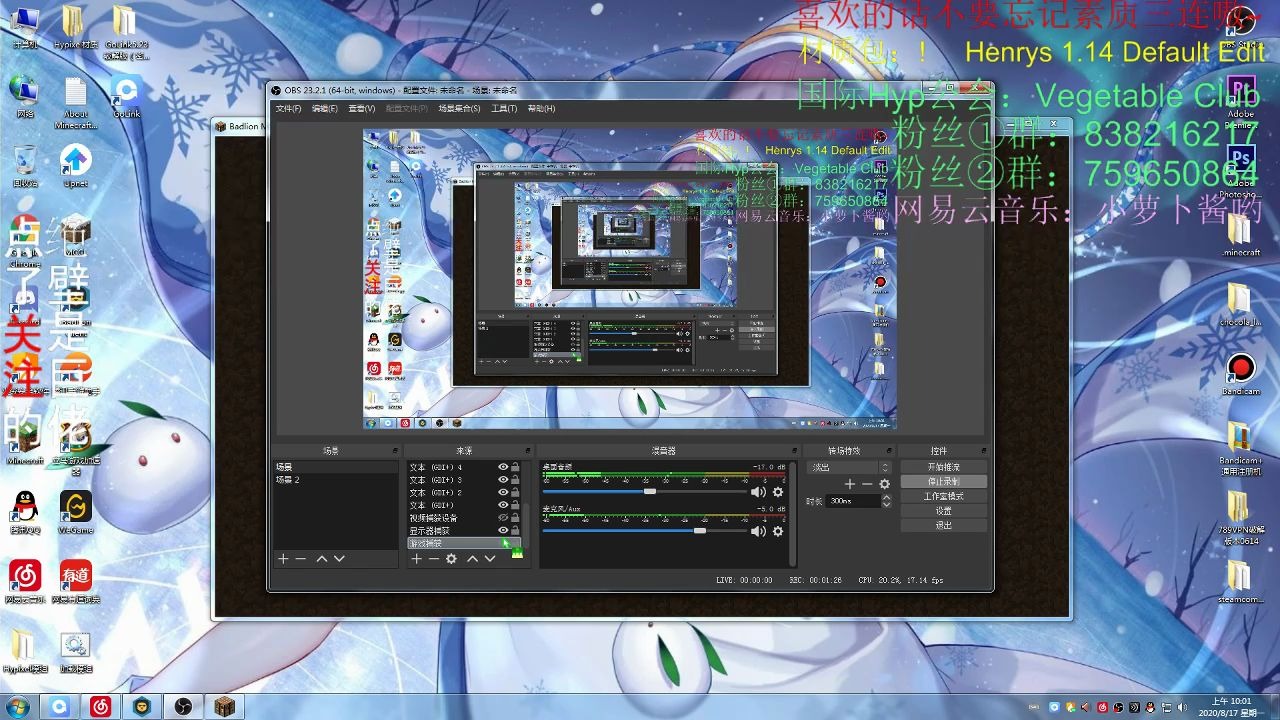This screenshot has width=1280, height=720.
Task: Pop out the 转场特效 dock panel
Action: (888, 451)
